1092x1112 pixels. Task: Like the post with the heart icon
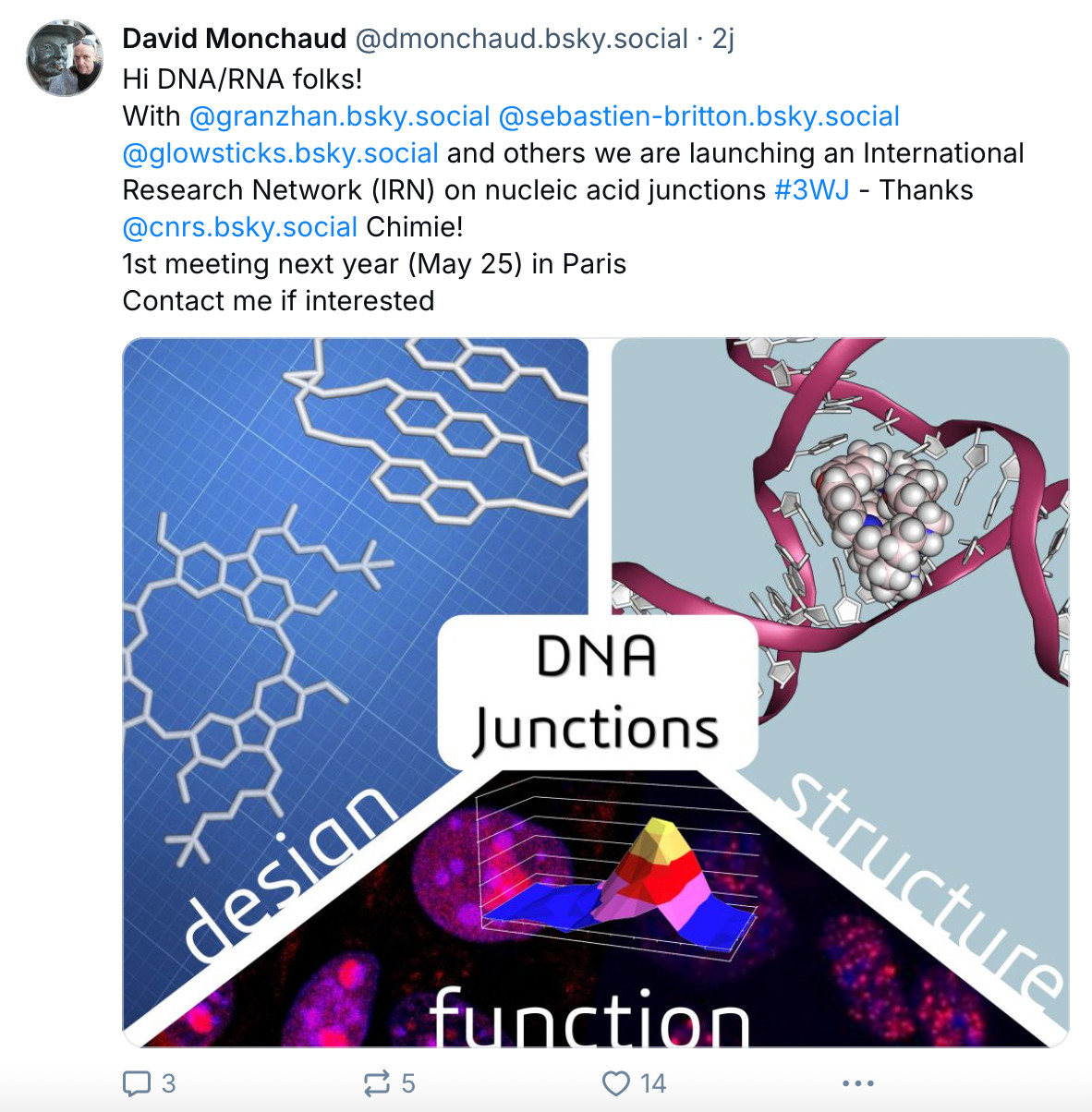[x=616, y=1083]
